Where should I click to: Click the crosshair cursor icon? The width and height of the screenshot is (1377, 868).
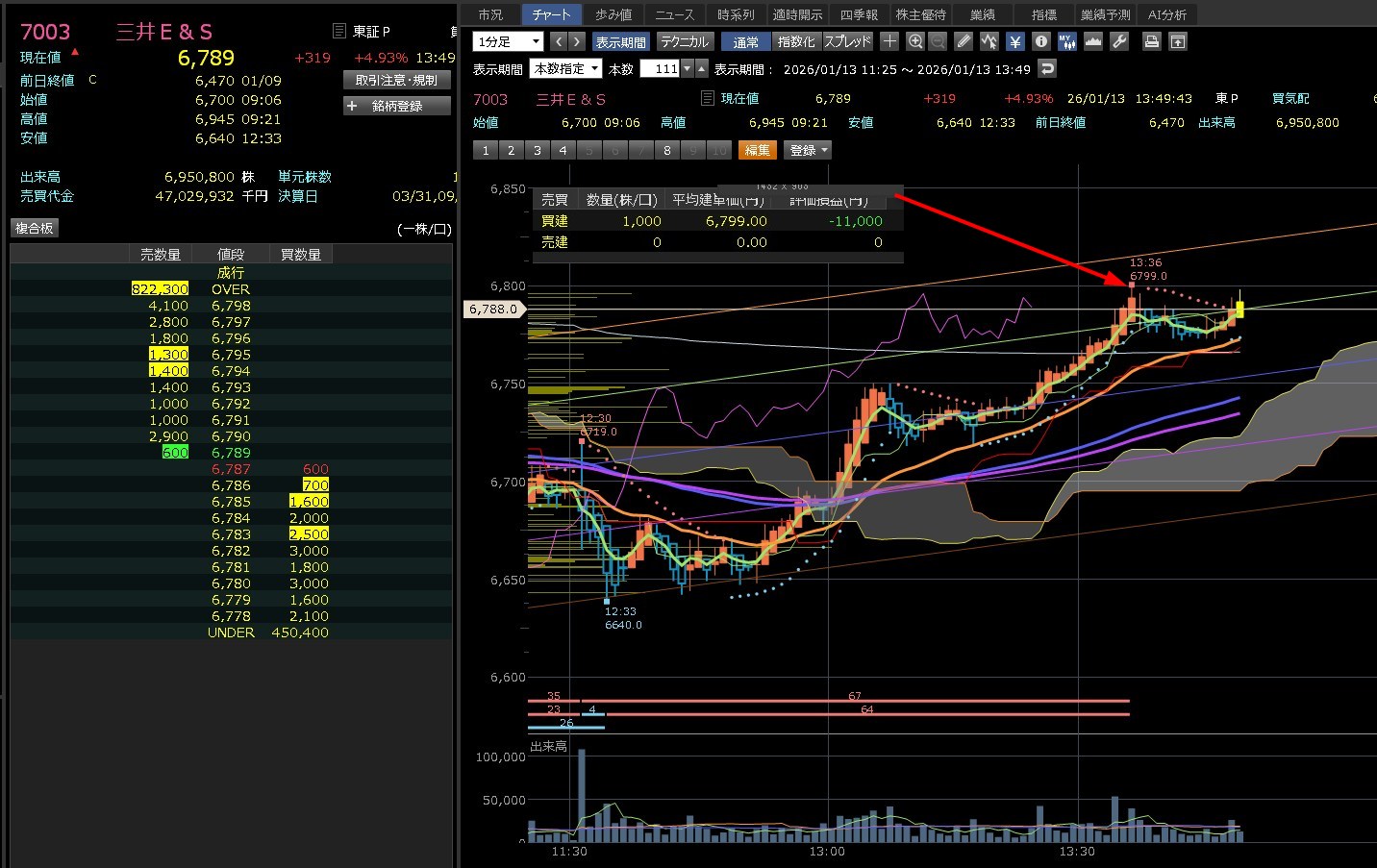click(889, 41)
